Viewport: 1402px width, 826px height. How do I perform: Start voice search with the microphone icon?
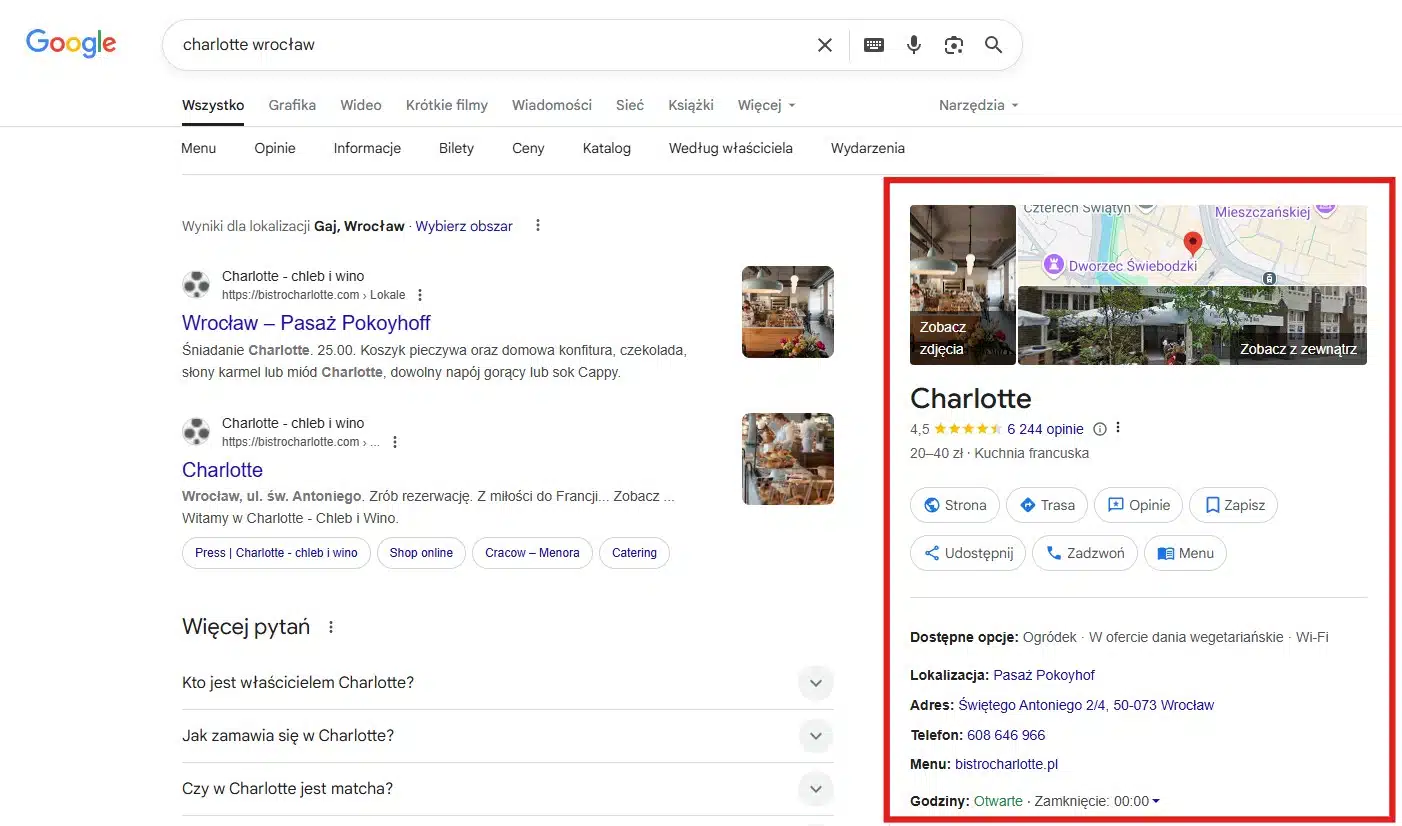pos(913,45)
